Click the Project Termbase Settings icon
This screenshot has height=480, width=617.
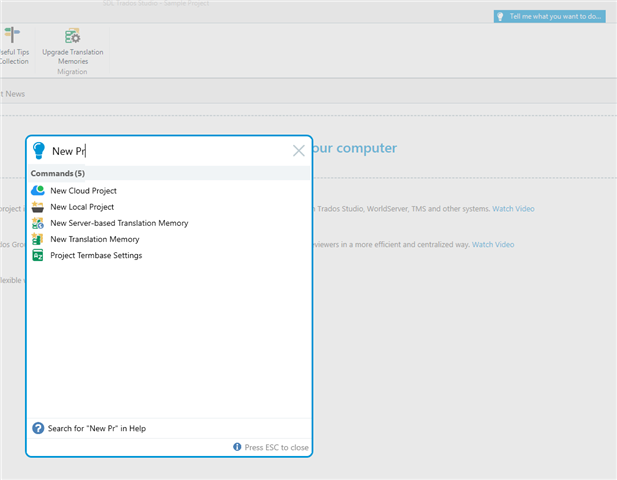tap(38, 255)
